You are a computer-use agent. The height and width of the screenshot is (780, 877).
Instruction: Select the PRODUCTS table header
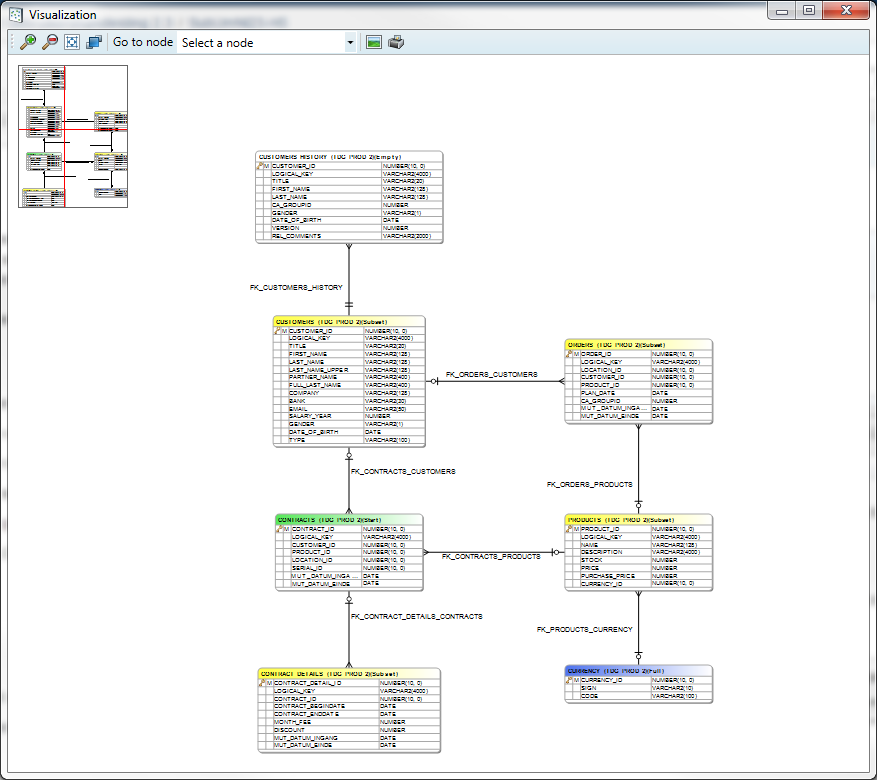click(x=638, y=520)
